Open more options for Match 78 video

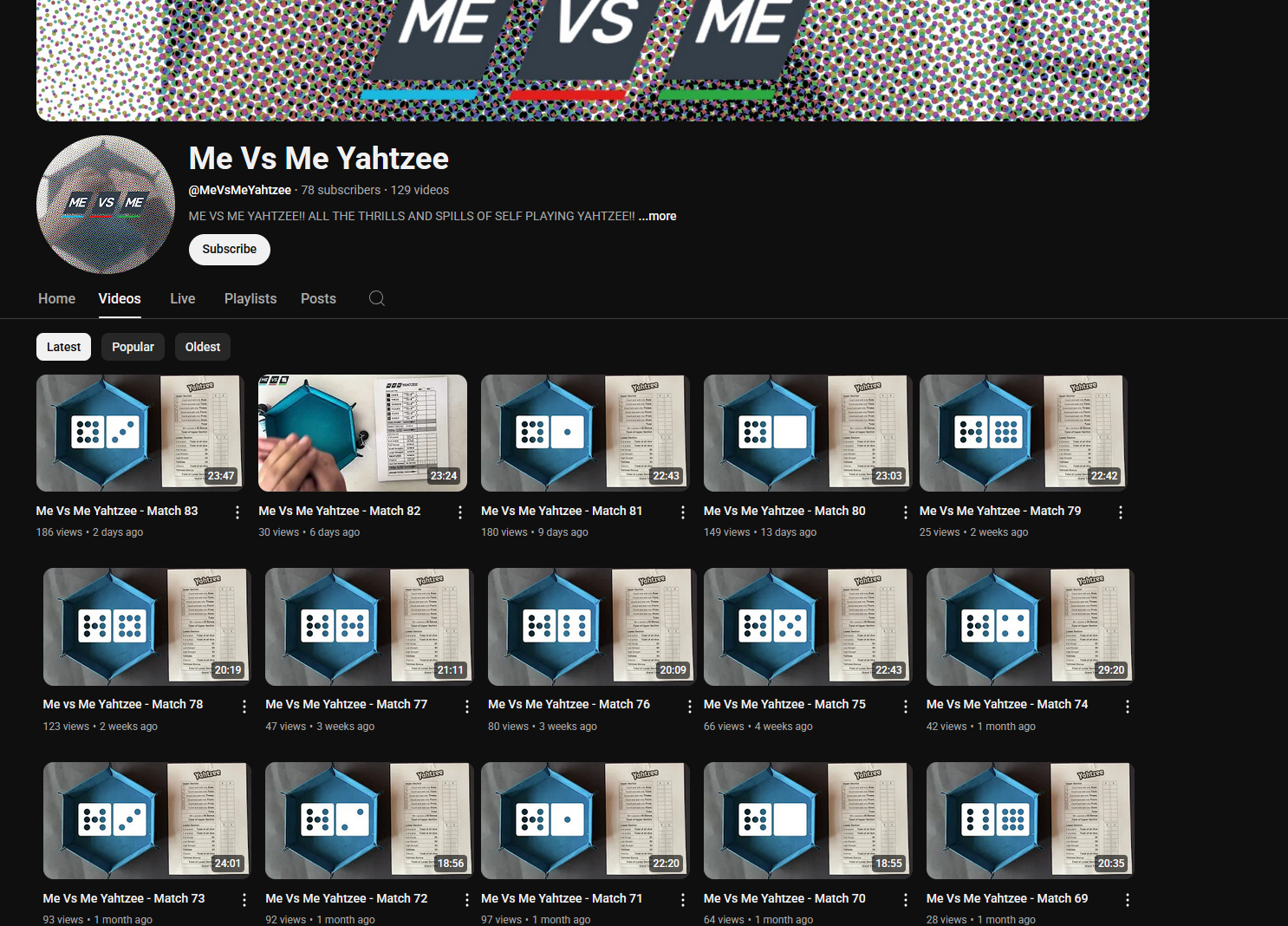click(244, 707)
